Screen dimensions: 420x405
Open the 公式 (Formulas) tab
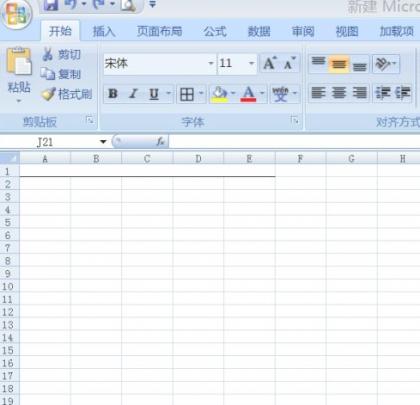click(x=215, y=31)
